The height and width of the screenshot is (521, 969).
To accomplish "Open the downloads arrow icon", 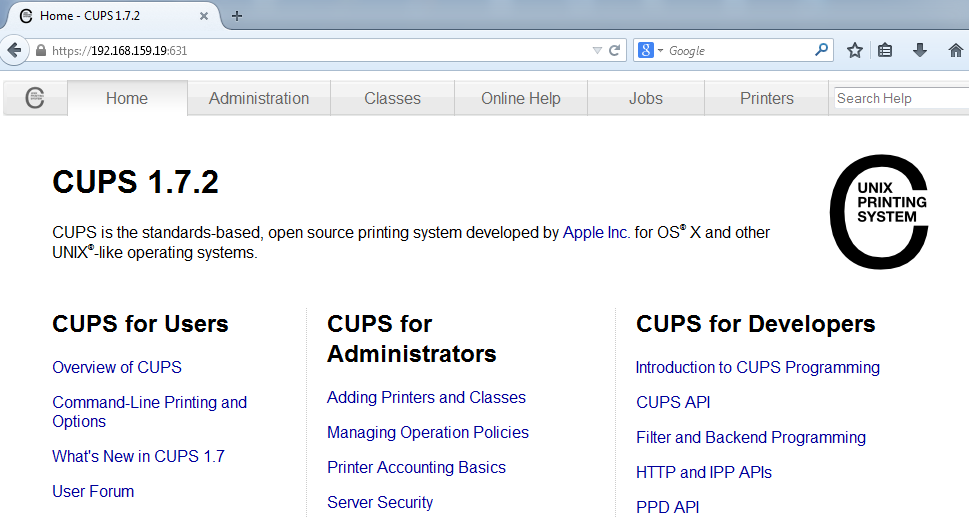I will click(920, 50).
